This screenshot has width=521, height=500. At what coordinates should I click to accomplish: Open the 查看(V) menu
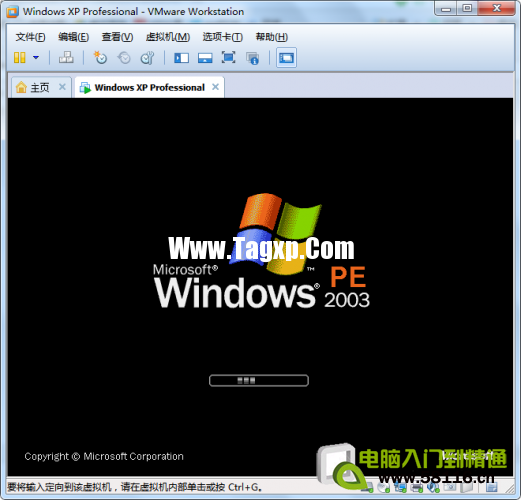(117, 37)
